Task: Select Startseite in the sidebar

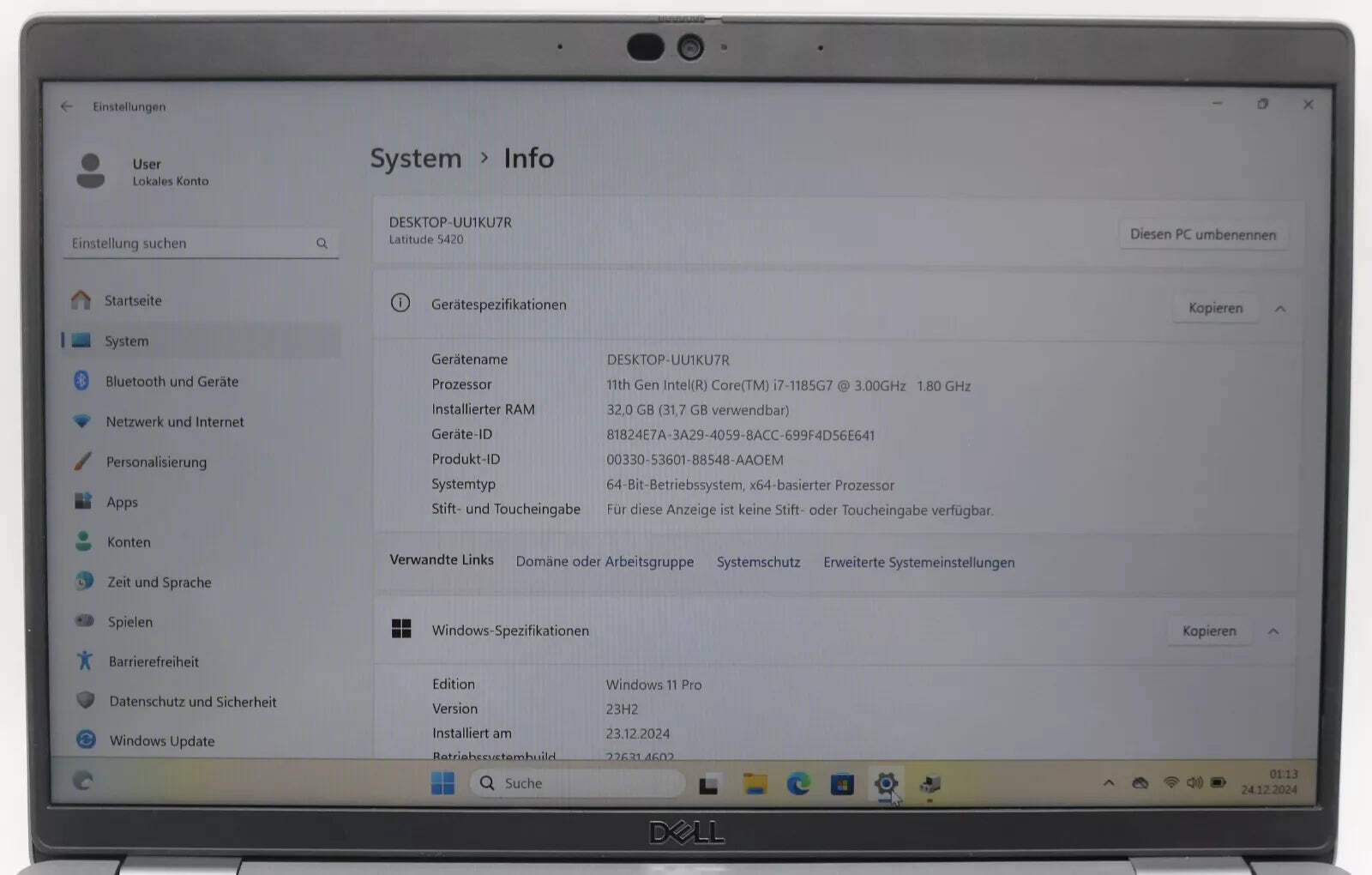Action: (133, 300)
